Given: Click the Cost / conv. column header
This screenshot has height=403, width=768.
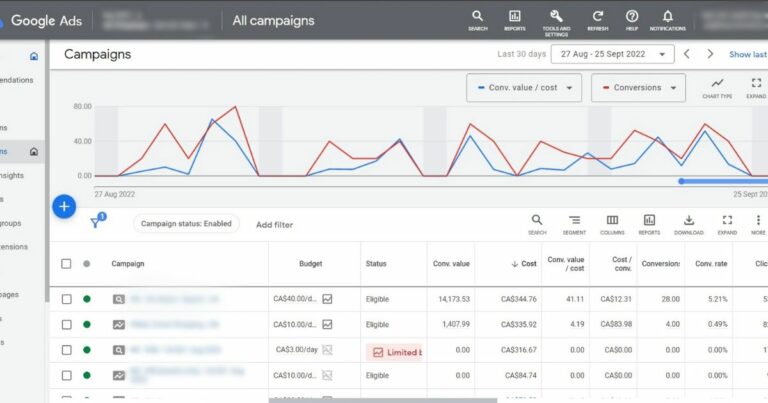Looking at the screenshot, I should (622, 264).
